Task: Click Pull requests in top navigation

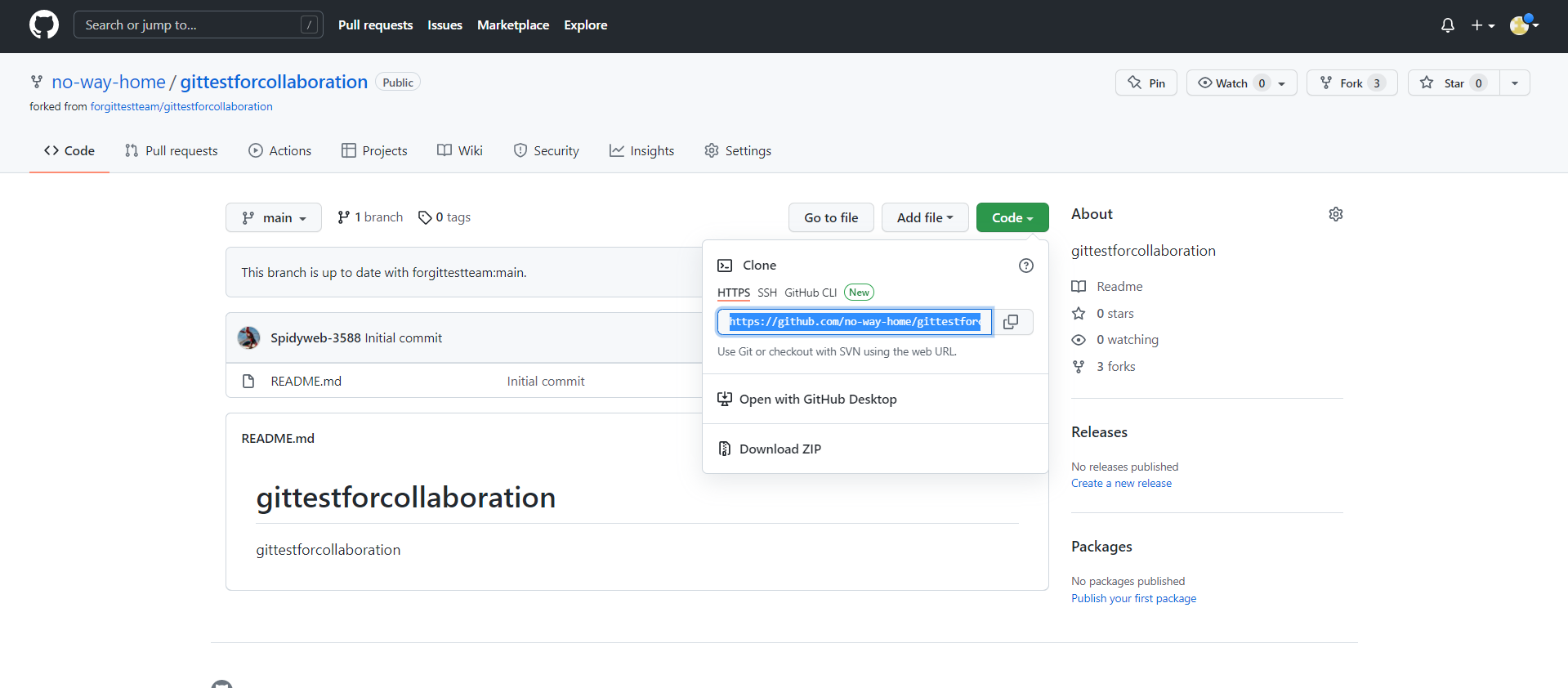Action: [375, 25]
